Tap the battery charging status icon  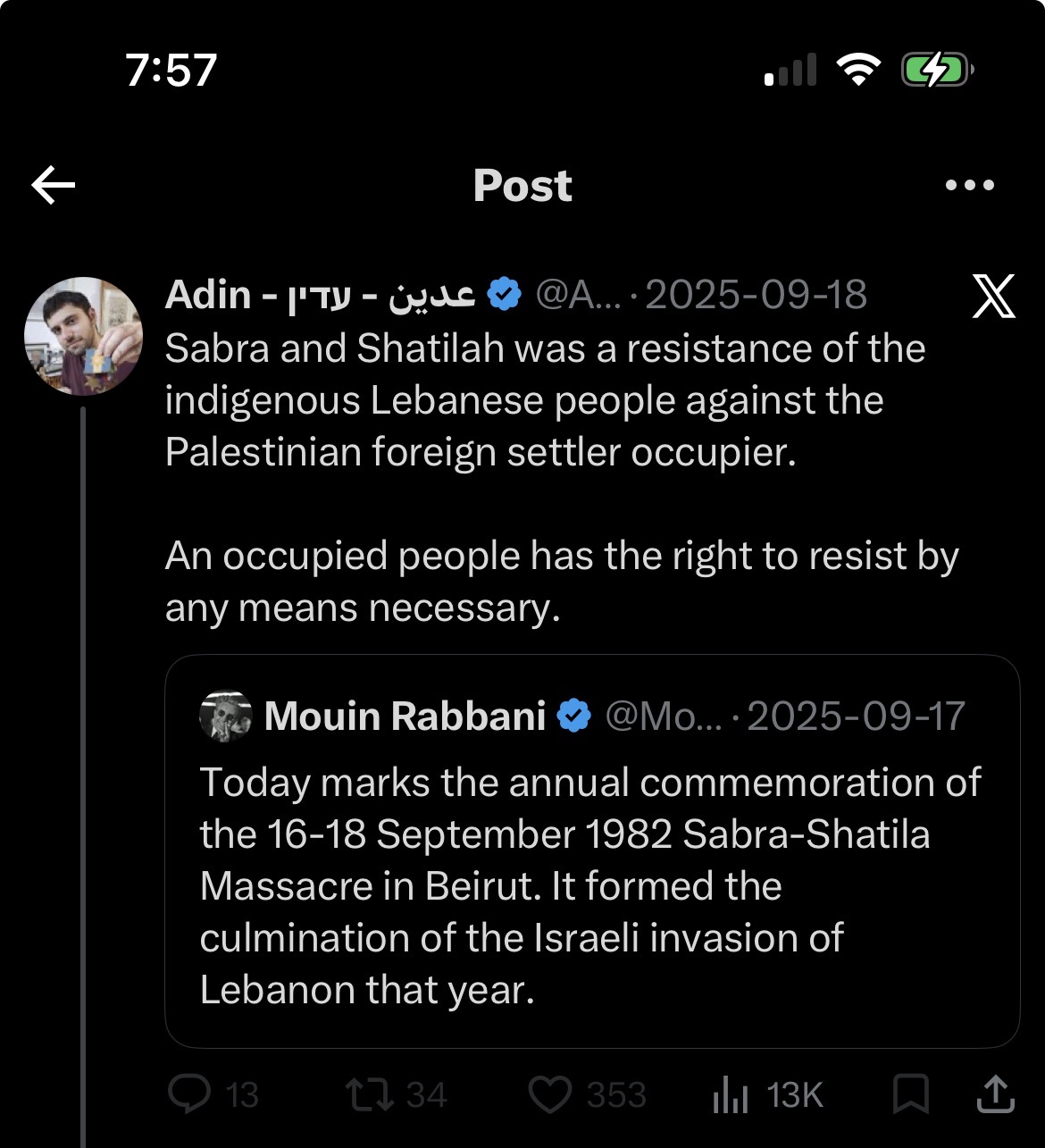click(937, 70)
